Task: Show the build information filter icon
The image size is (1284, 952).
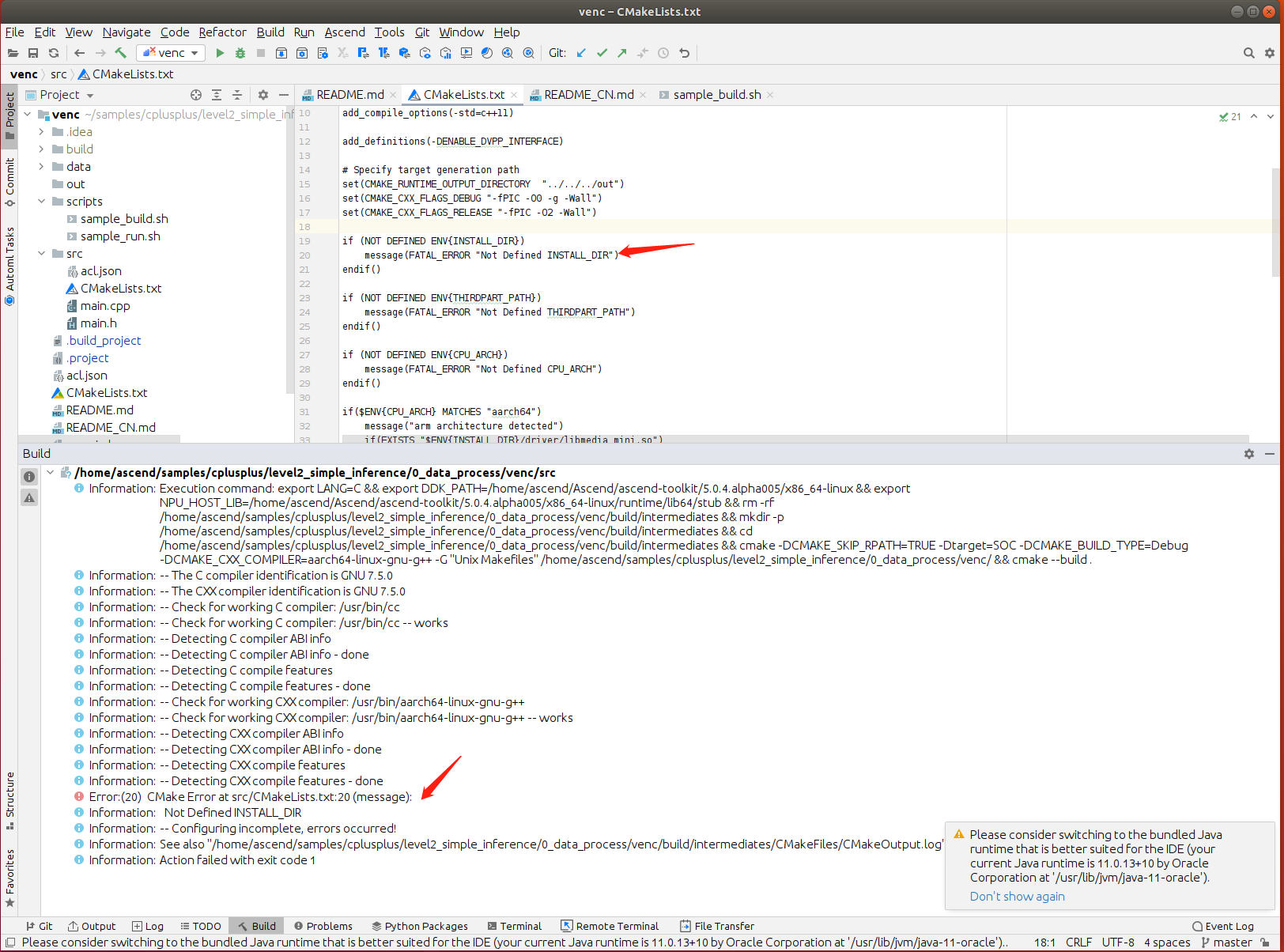Action: (29, 477)
